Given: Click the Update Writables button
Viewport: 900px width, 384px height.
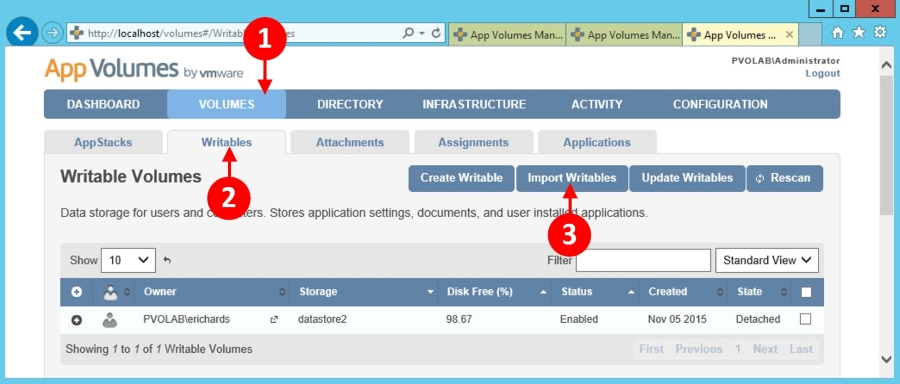Looking at the screenshot, I should pyautogui.click(x=687, y=179).
